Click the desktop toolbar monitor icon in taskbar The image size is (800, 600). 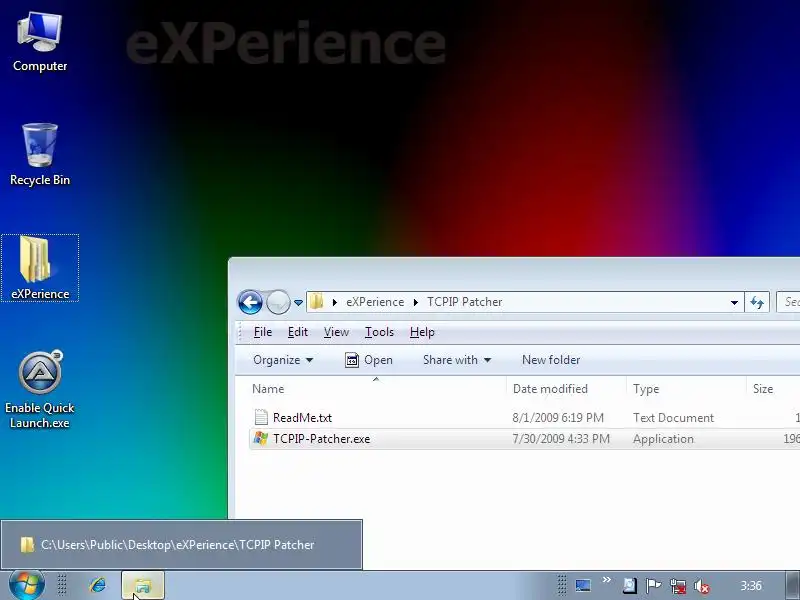click(583, 585)
